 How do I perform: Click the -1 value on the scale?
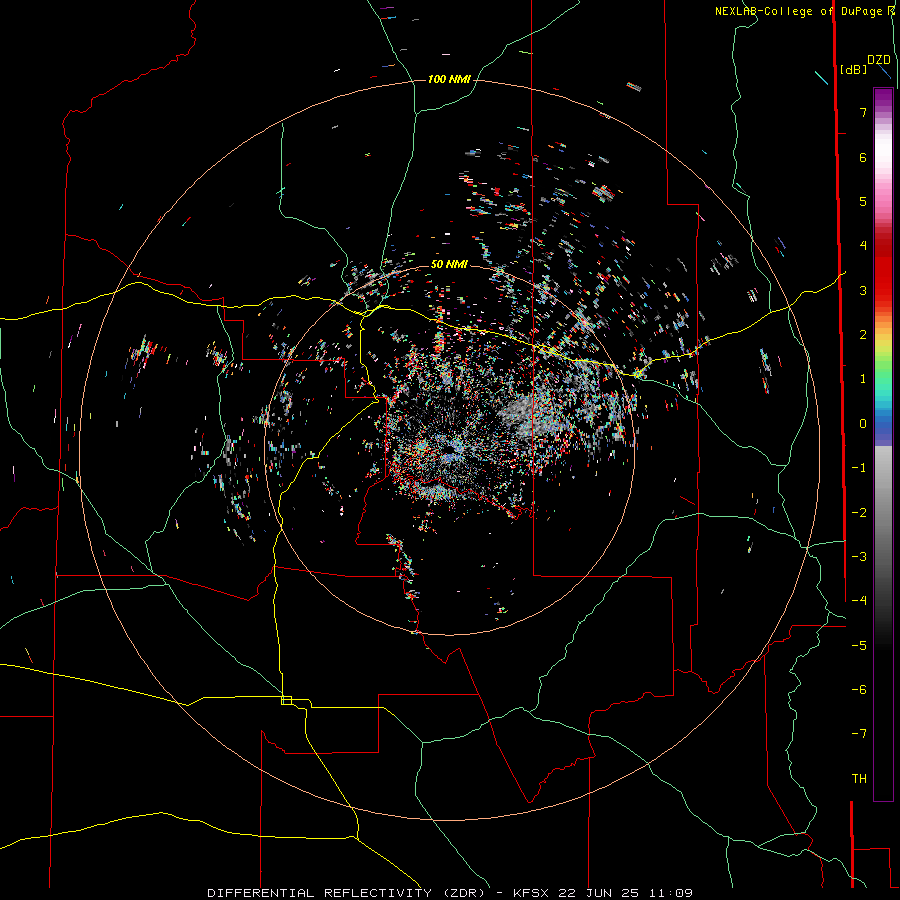(x=859, y=468)
